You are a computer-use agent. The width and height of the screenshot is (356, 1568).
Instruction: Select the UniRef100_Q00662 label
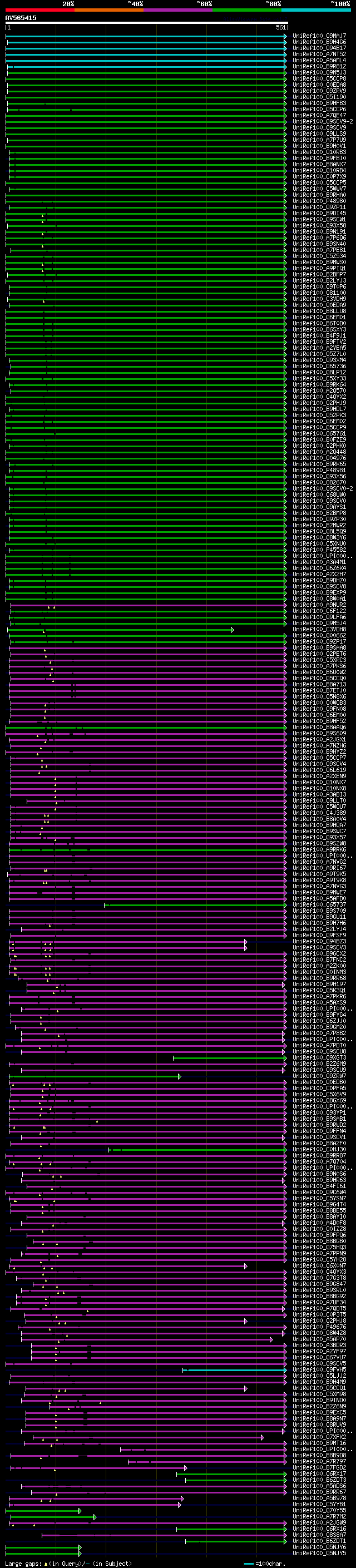pyautogui.click(x=319, y=635)
